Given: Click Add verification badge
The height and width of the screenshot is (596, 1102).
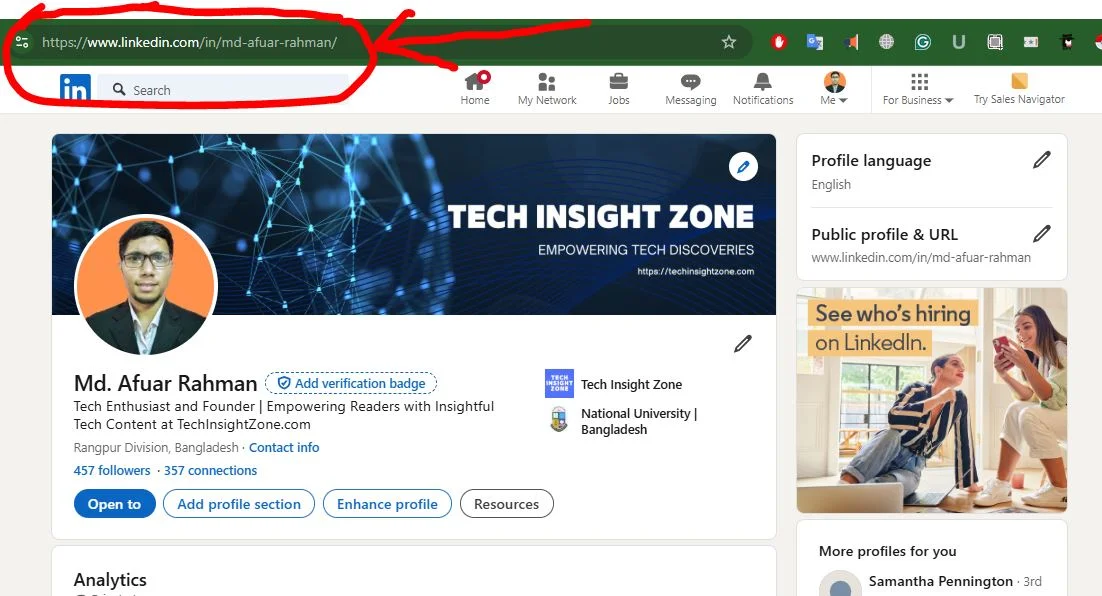Looking at the screenshot, I should click(351, 383).
